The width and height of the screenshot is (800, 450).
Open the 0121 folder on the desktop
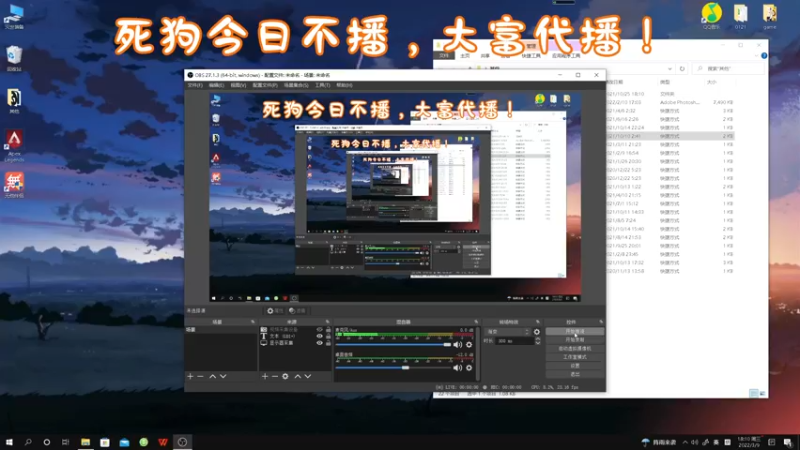[x=740, y=16]
